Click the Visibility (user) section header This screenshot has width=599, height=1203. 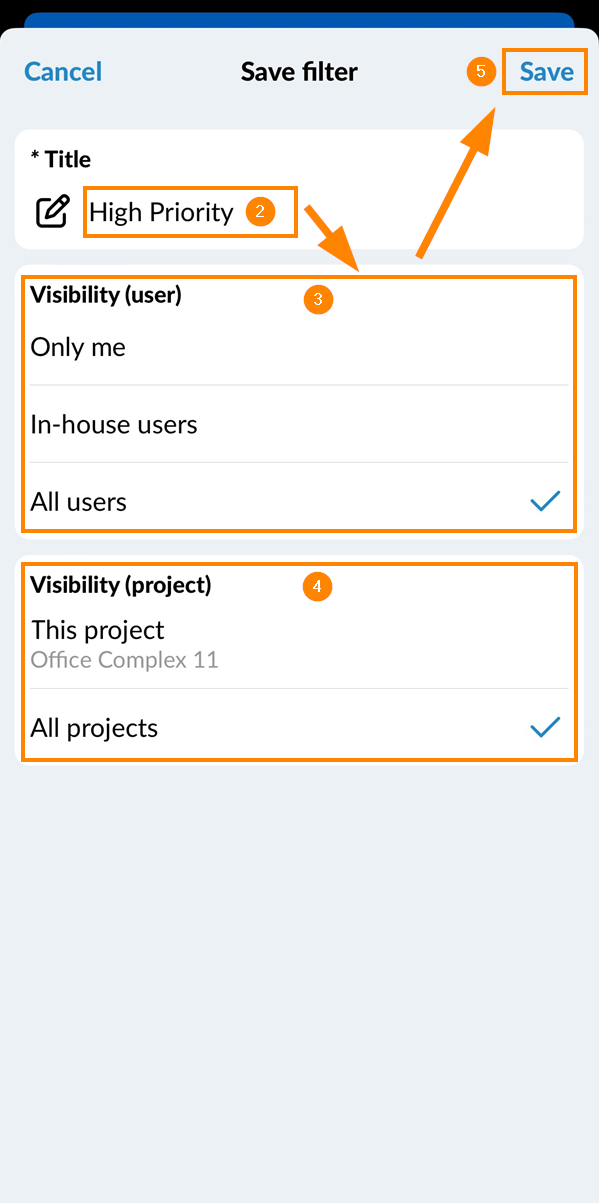click(106, 295)
